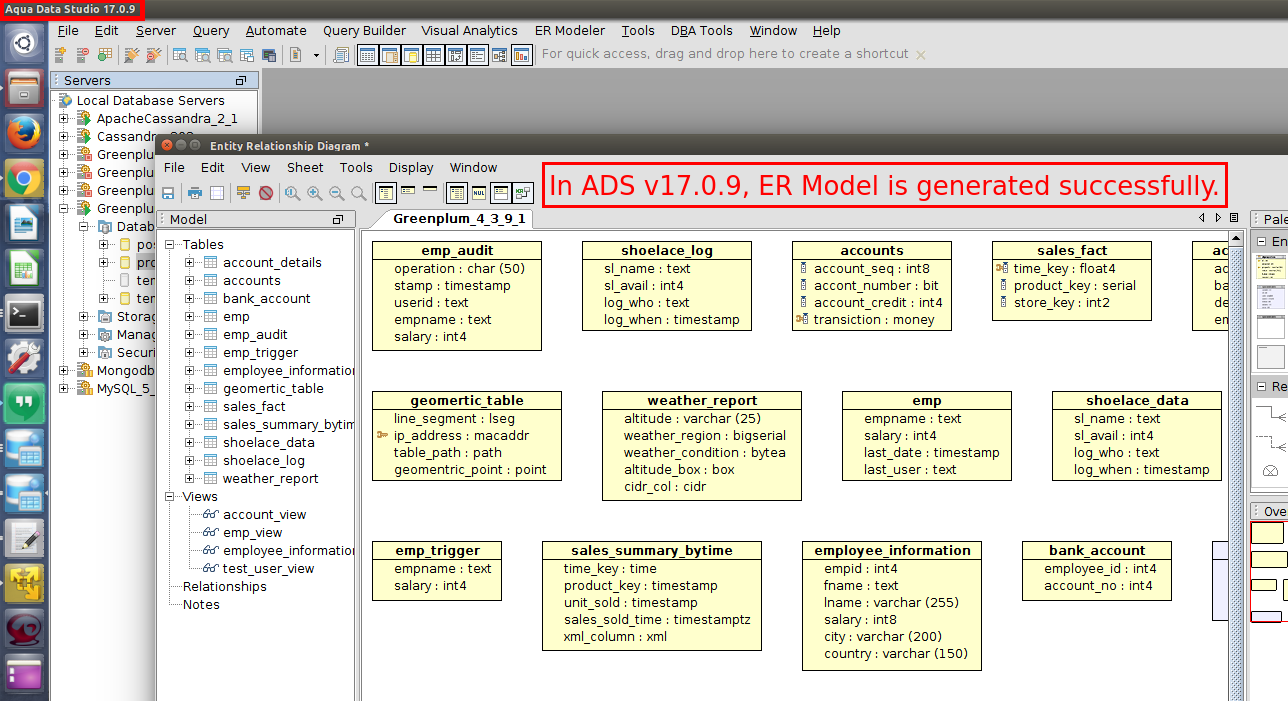This screenshot has width=1288, height=701.
Task: Undock the Servers panel
Action: coord(240,81)
